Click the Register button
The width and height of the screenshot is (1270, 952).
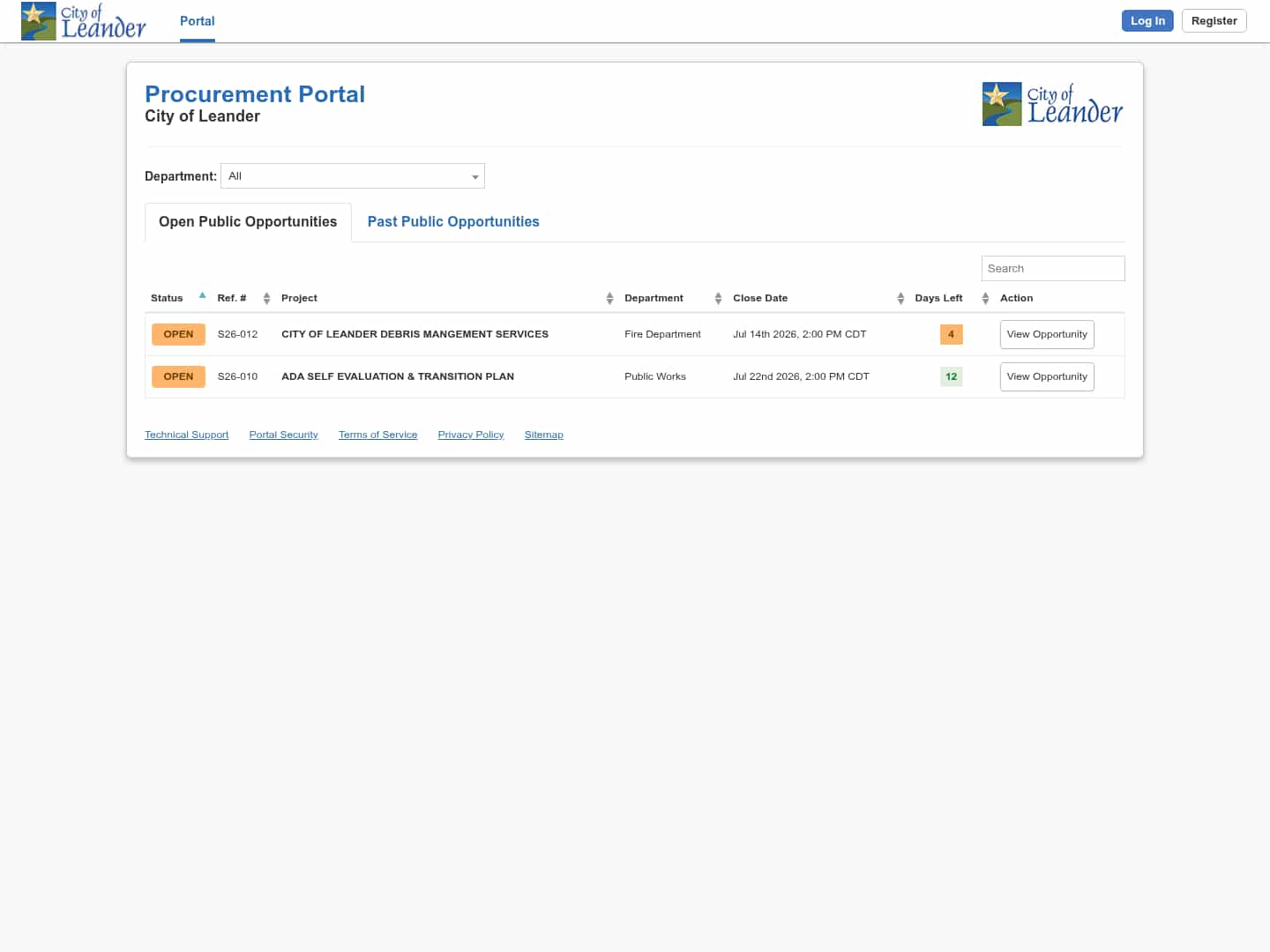pos(1214,21)
